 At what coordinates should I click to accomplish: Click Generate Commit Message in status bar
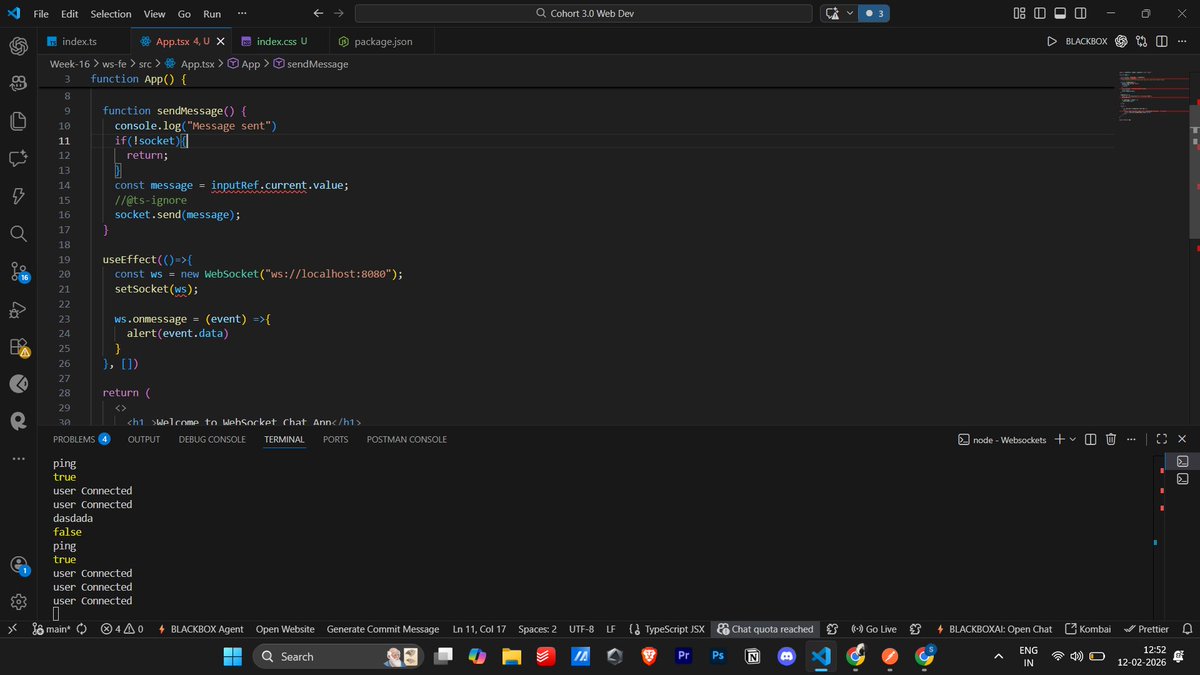click(x=383, y=629)
